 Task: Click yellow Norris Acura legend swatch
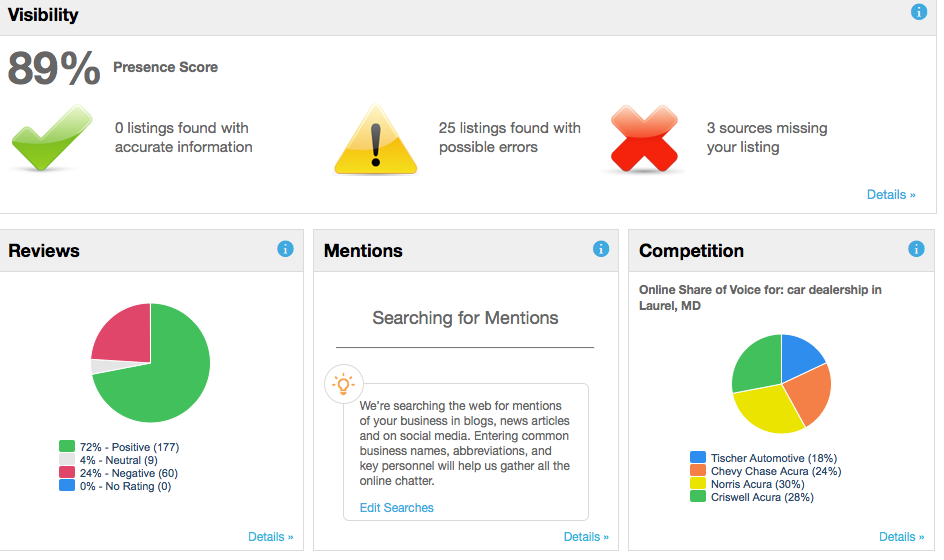(698, 484)
